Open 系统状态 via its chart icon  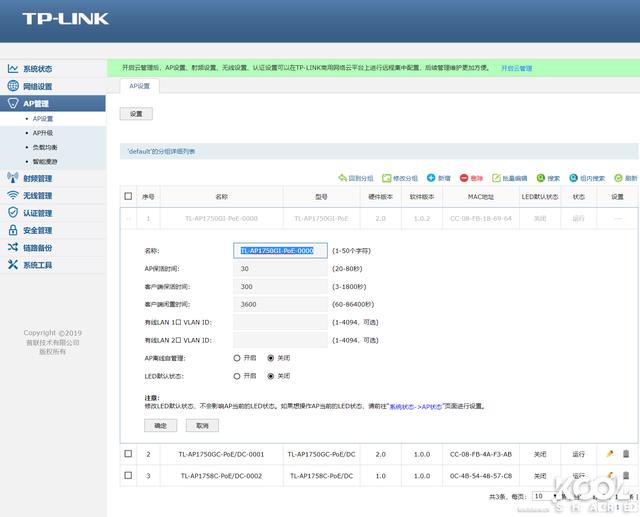(13, 69)
